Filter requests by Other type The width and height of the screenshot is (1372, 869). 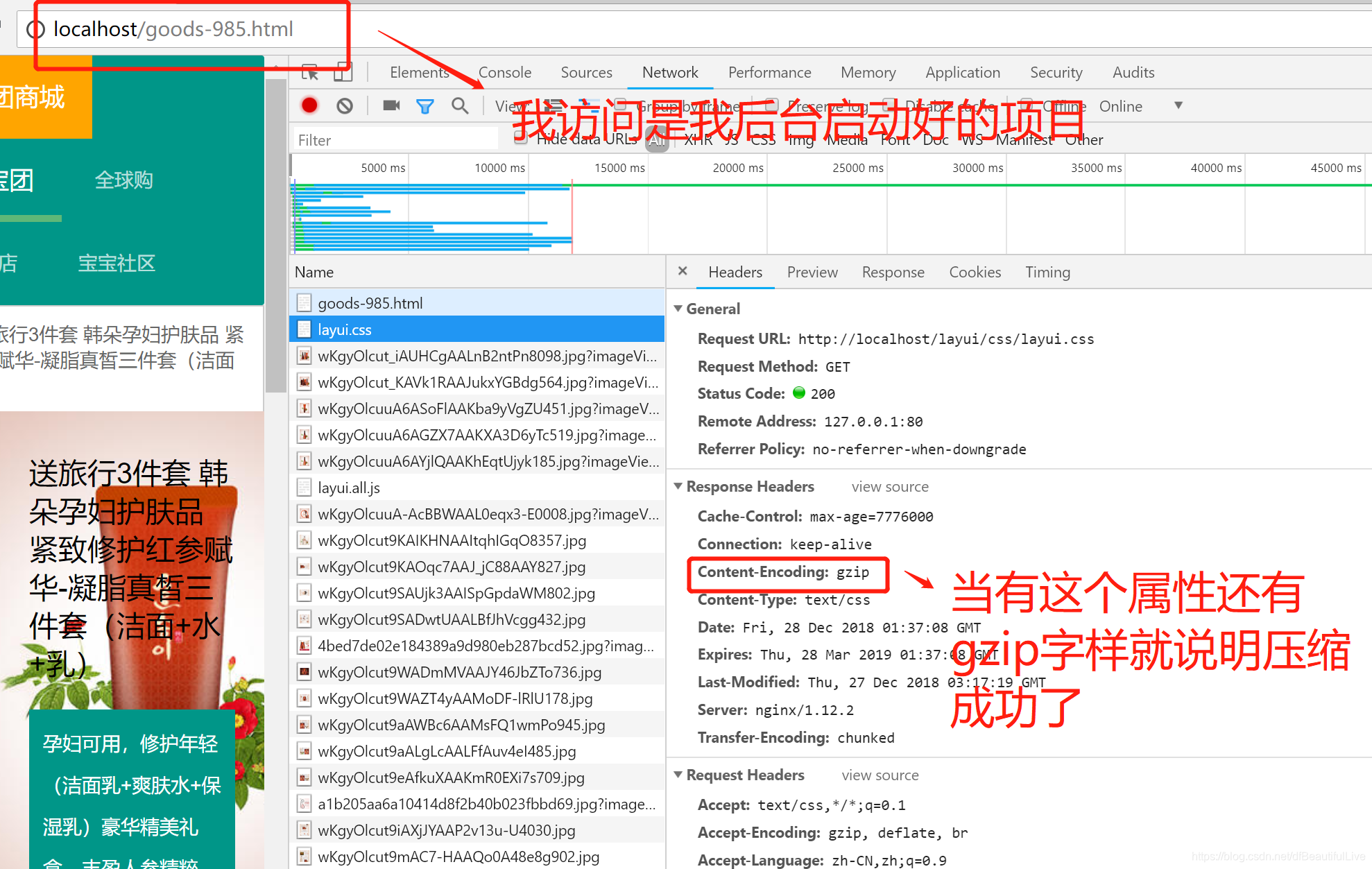point(1083,140)
